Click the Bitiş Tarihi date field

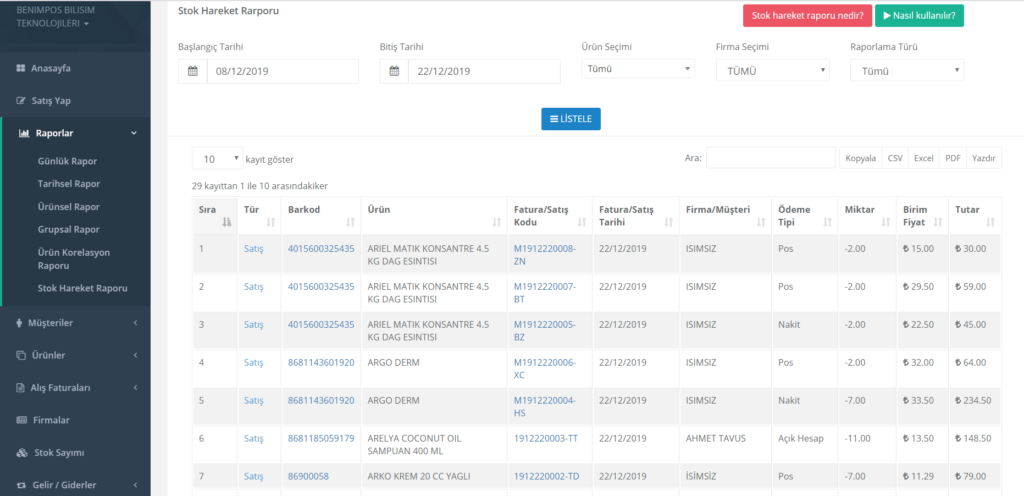[484, 72]
